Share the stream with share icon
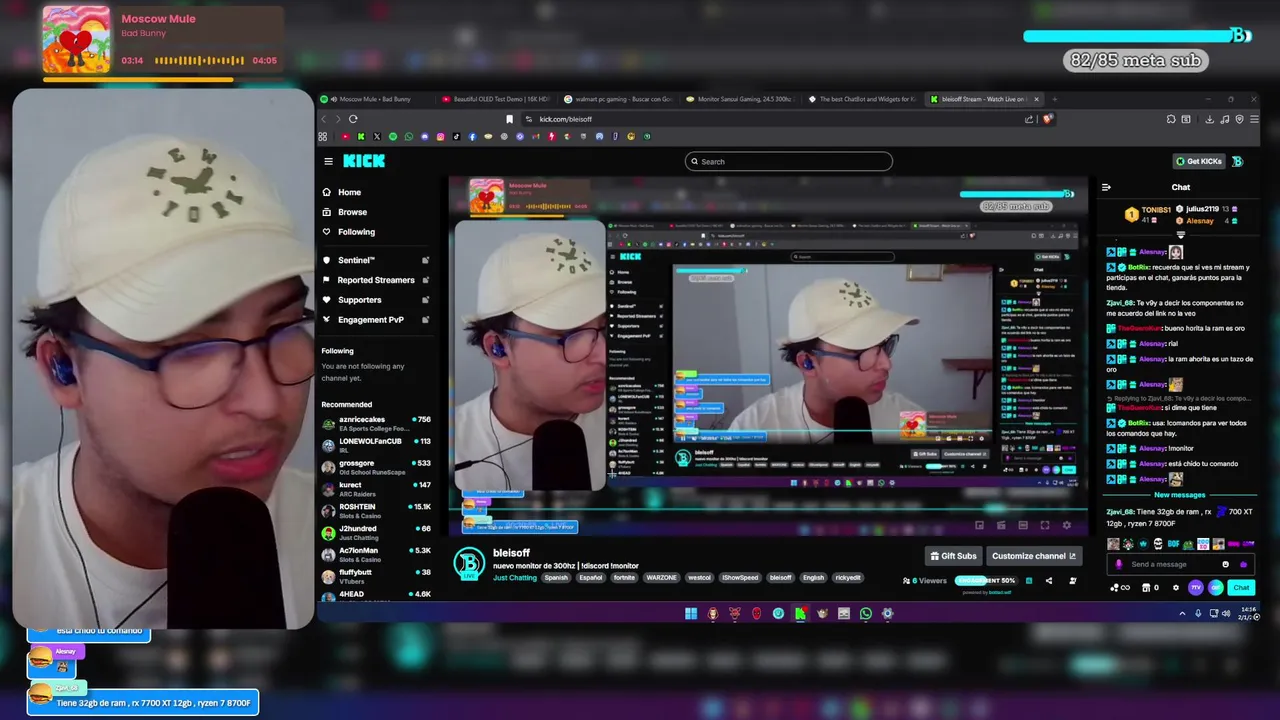Screen dimensions: 1280x720 coord(1049,580)
